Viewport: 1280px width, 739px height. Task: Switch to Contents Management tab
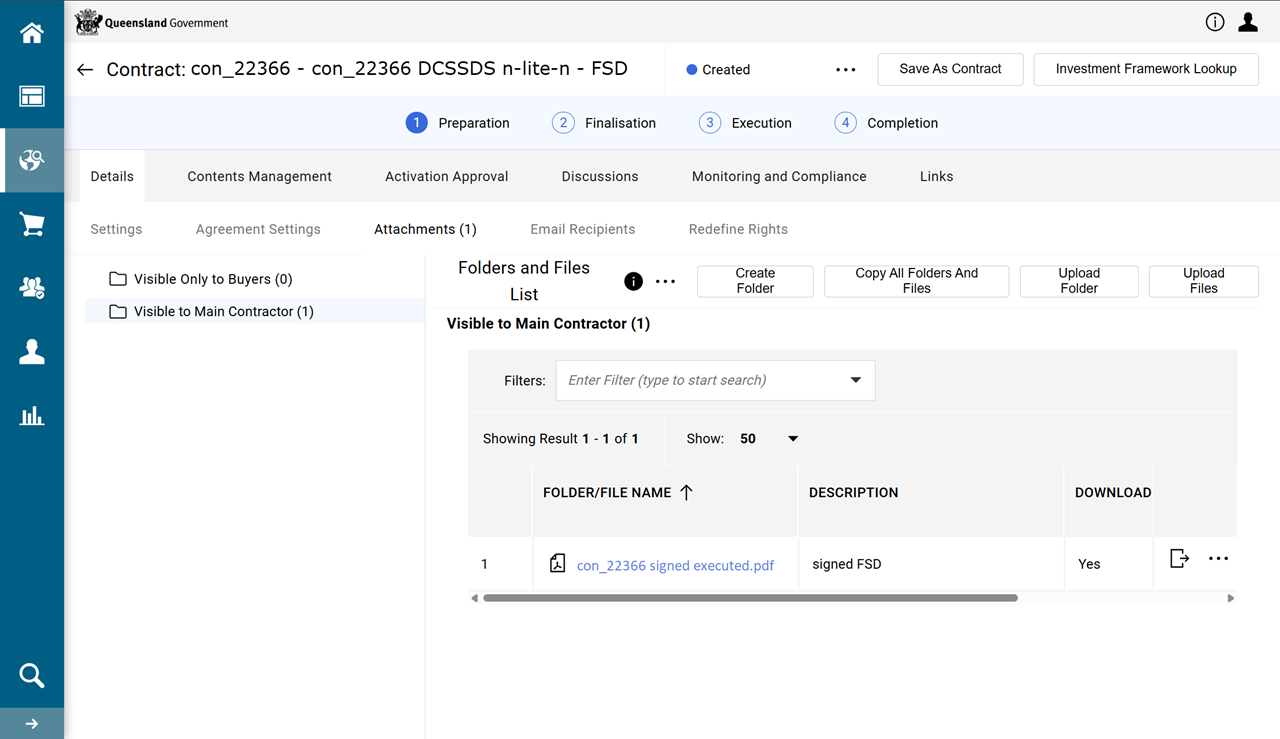pos(259,176)
